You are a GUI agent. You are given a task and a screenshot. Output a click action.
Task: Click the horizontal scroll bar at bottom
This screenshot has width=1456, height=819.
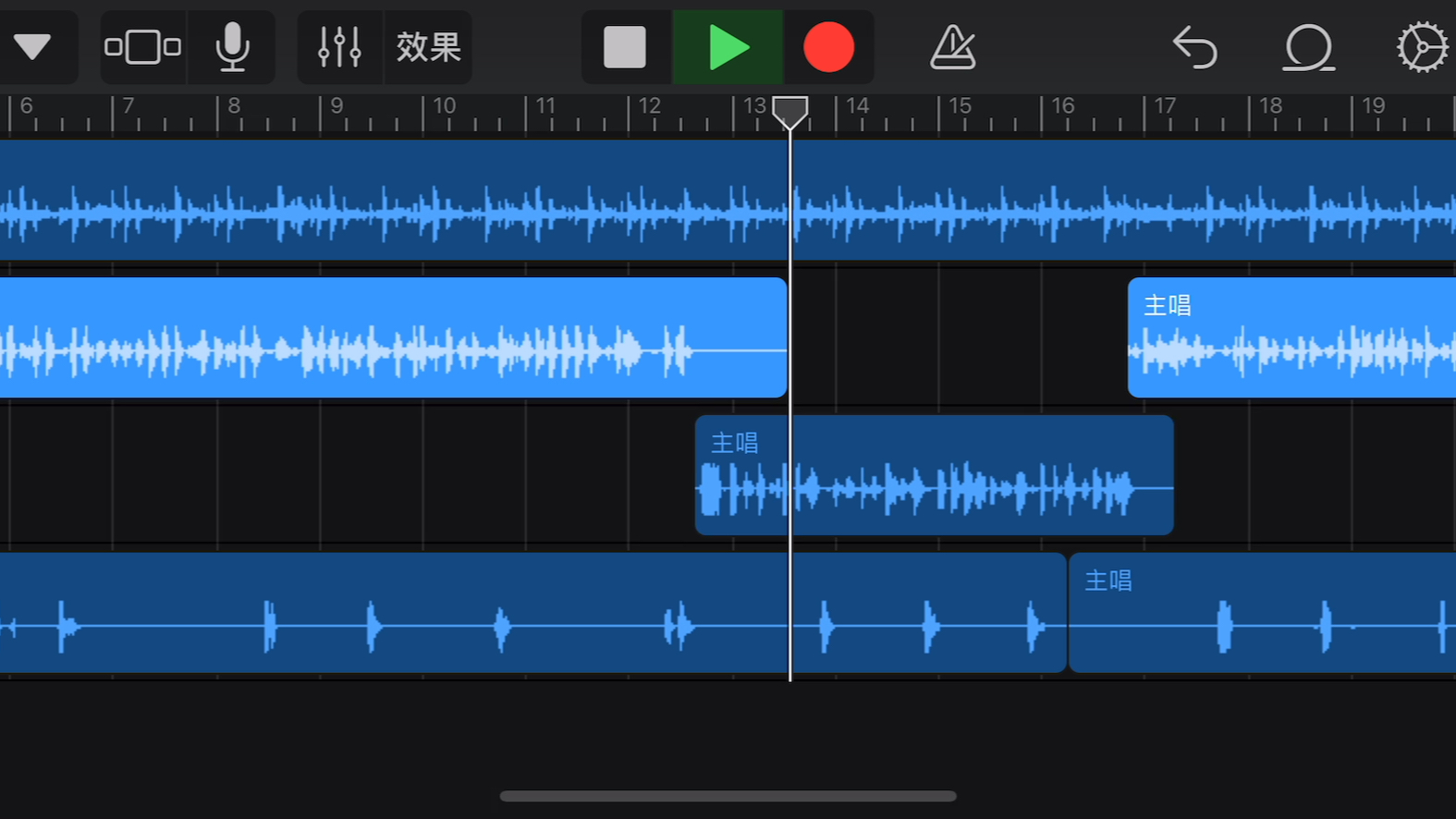pyautogui.click(x=728, y=796)
